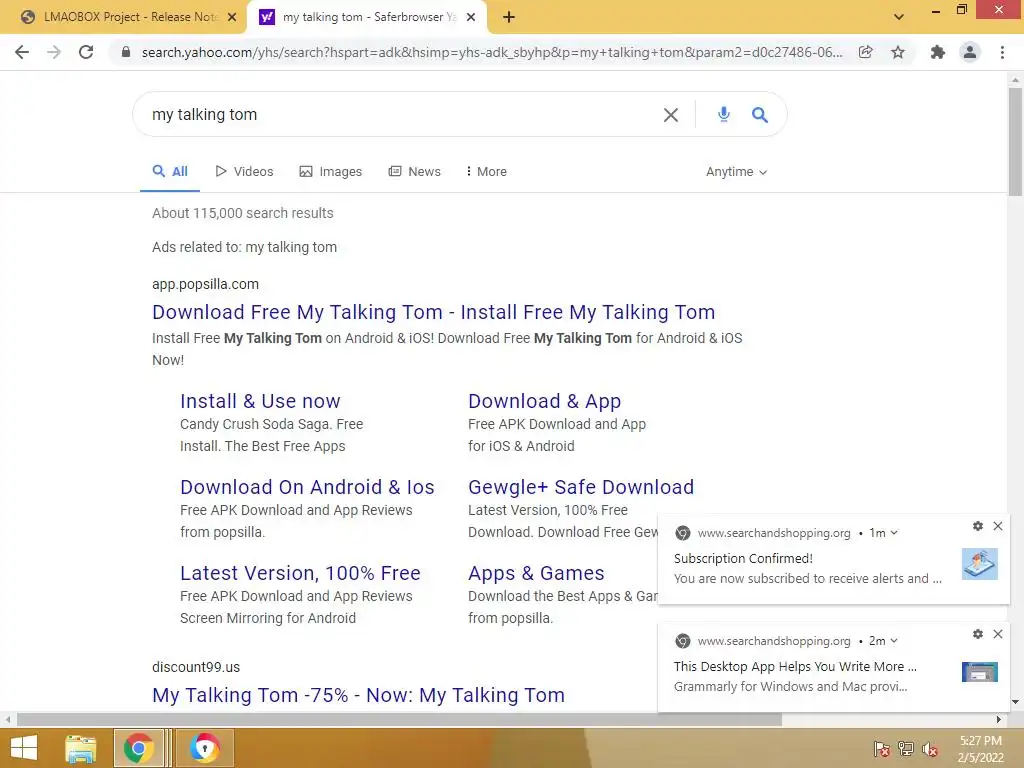Expand the Subscription Confirmed notification chevron

[894, 533]
